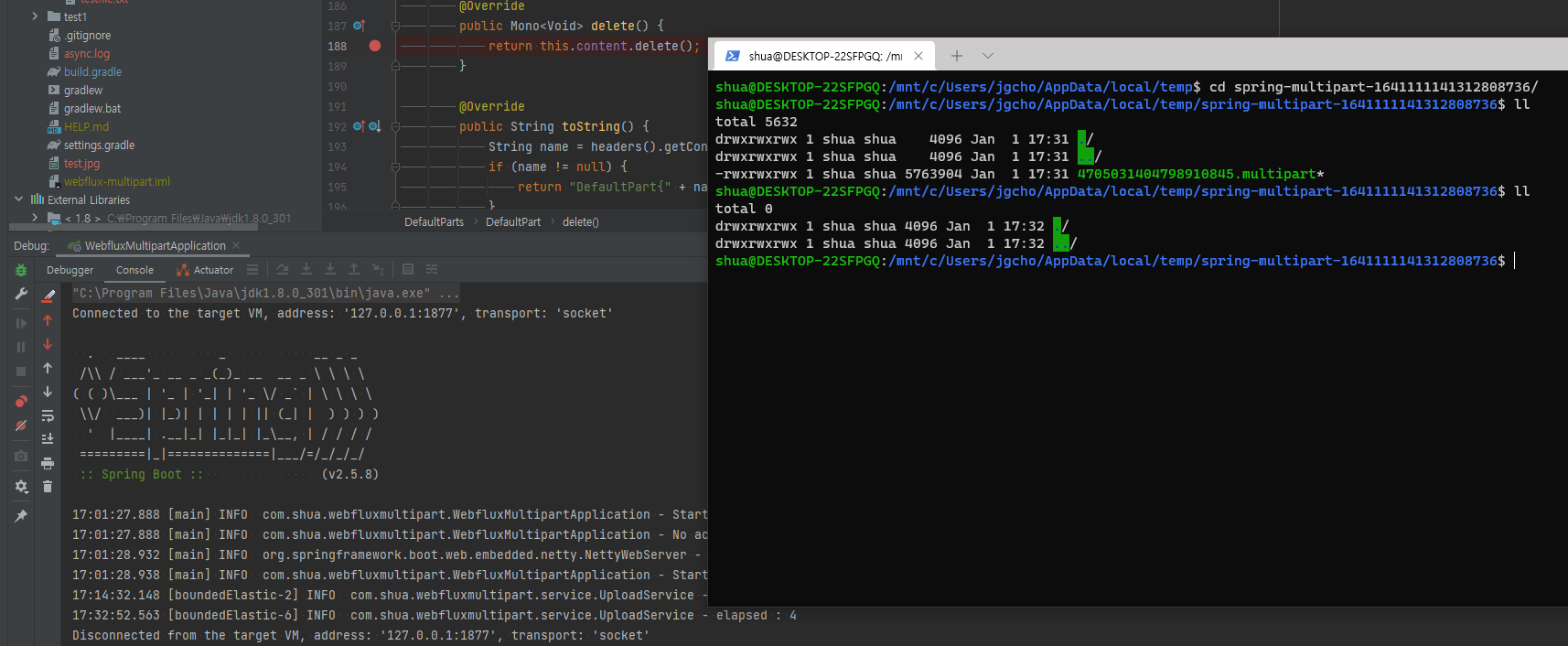Click the Print icon in console toolbar
Image resolution: width=1568 pixels, height=646 pixels.
[48, 463]
